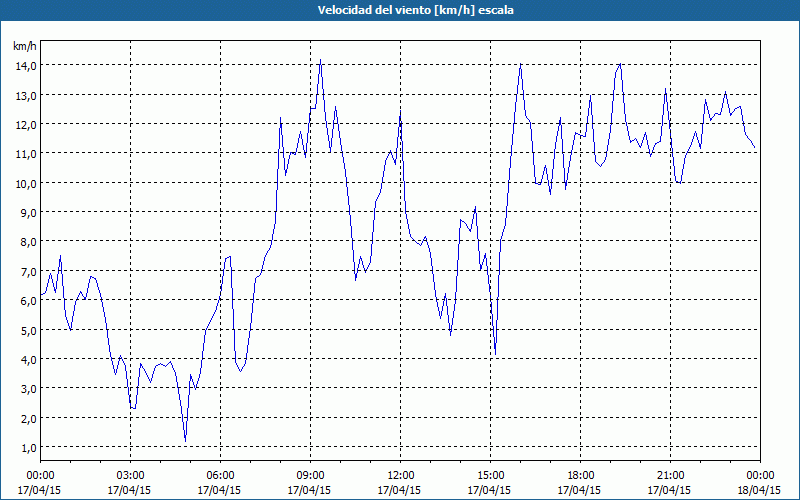Pick the '17/04/15' date under 09:00
The image size is (800, 500).
pyautogui.click(x=310, y=490)
